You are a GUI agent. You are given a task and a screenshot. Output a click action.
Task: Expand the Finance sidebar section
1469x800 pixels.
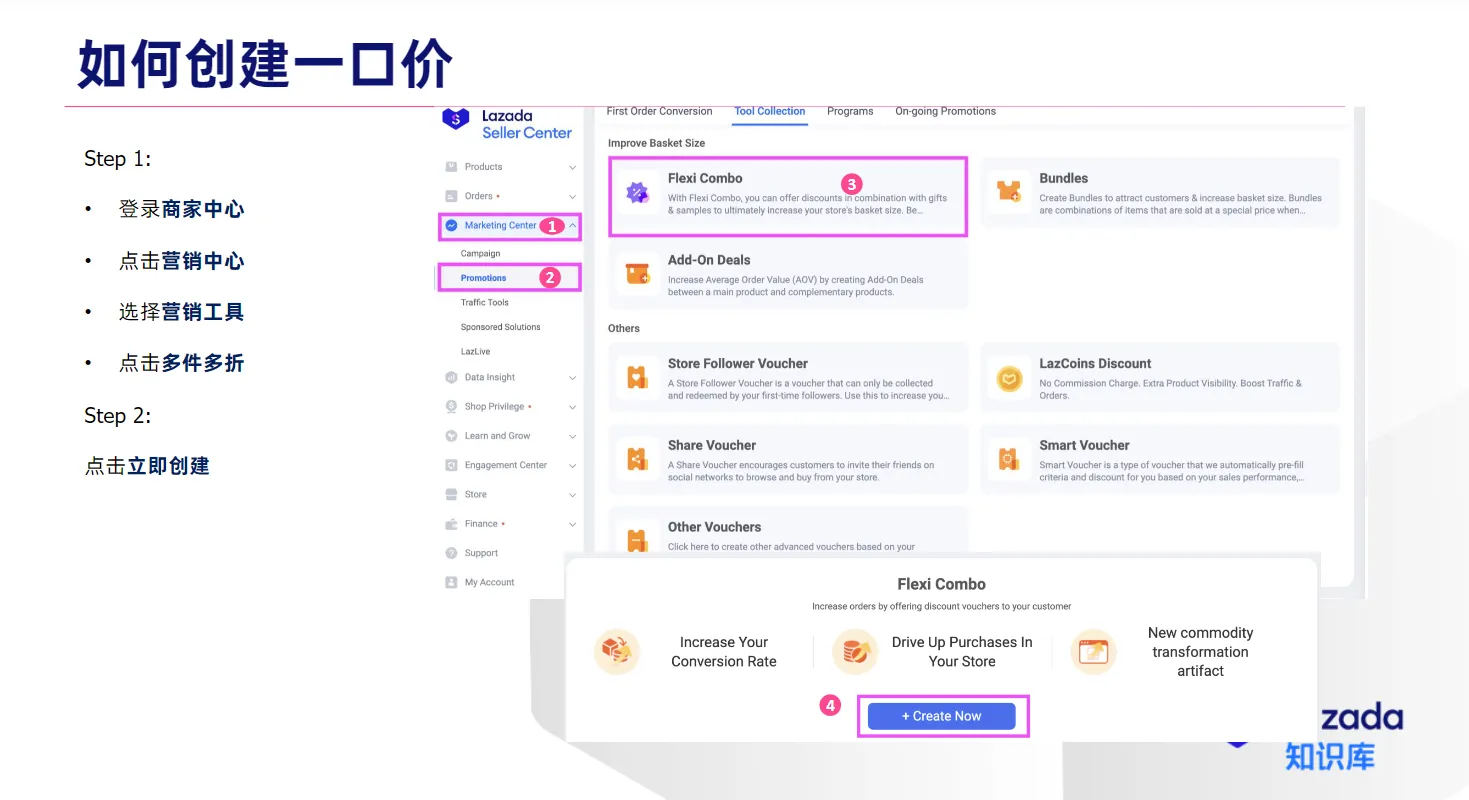[509, 523]
